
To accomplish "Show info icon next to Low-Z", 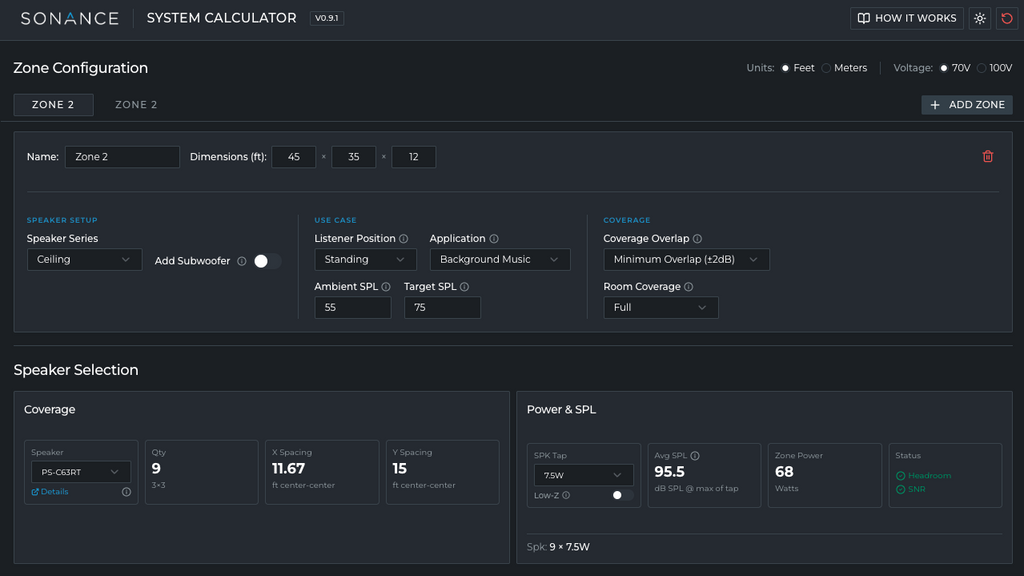I will click(566, 495).
